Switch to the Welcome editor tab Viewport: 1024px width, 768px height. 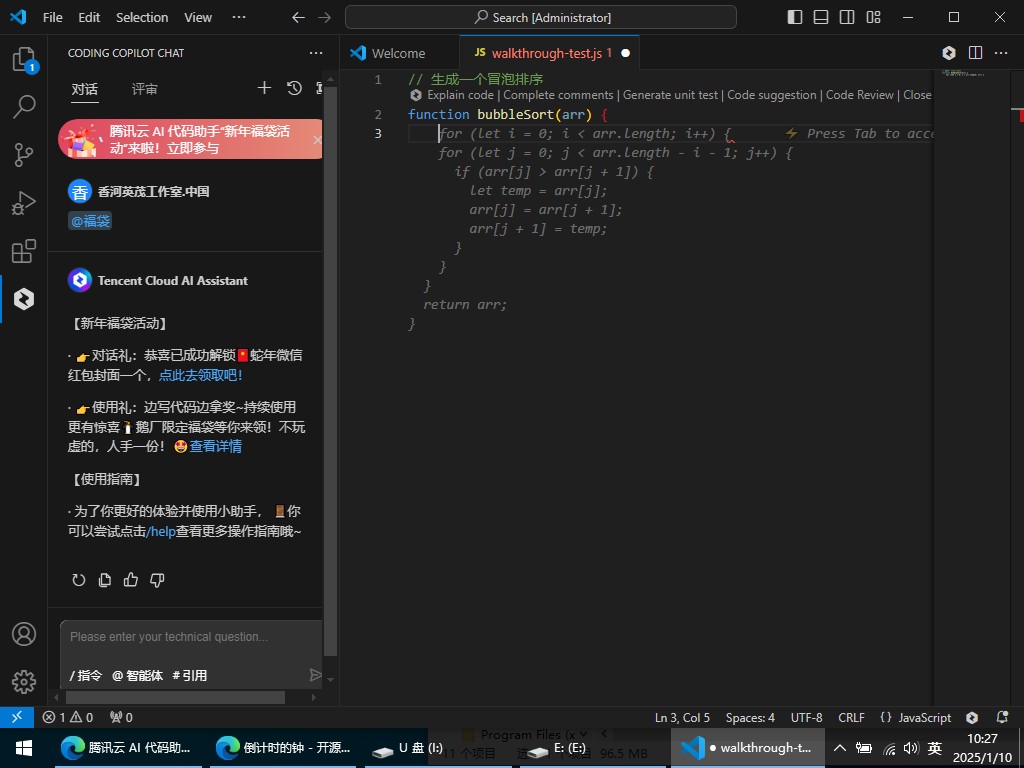[398, 53]
